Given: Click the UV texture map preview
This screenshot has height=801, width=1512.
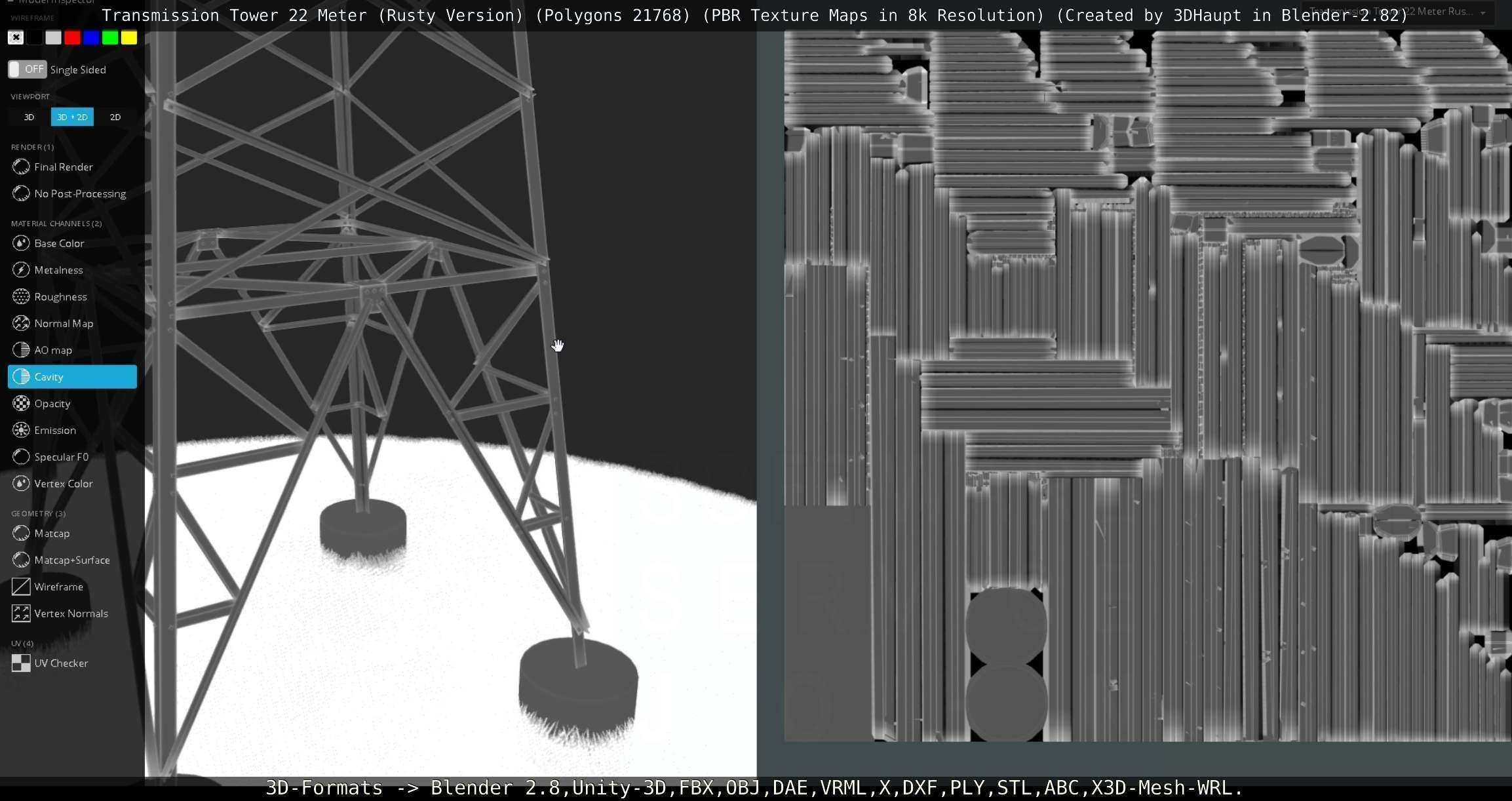Looking at the screenshot, I should (1148, 386).
